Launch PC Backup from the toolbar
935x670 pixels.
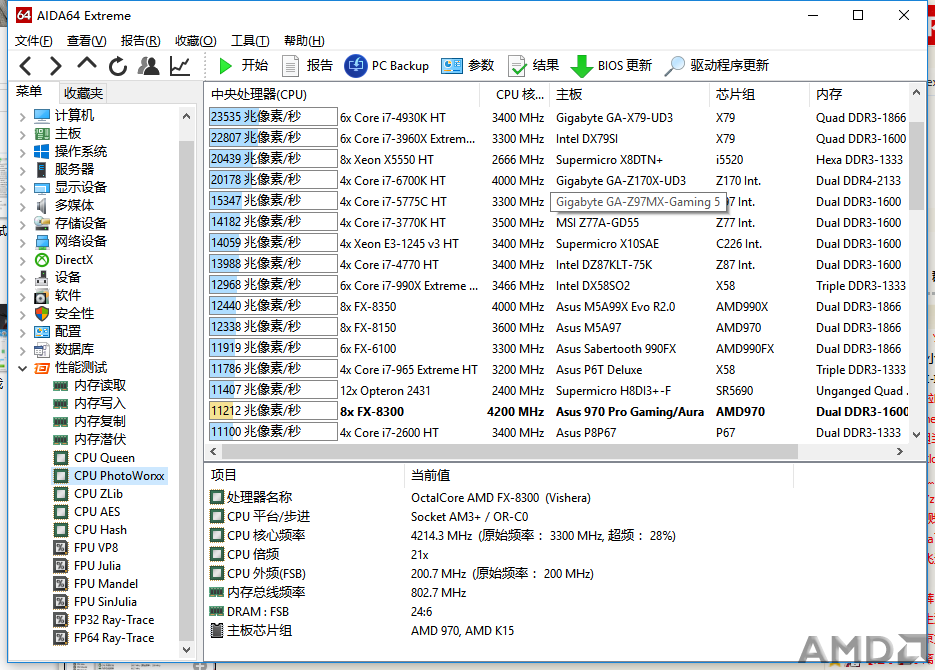[386, 66]
